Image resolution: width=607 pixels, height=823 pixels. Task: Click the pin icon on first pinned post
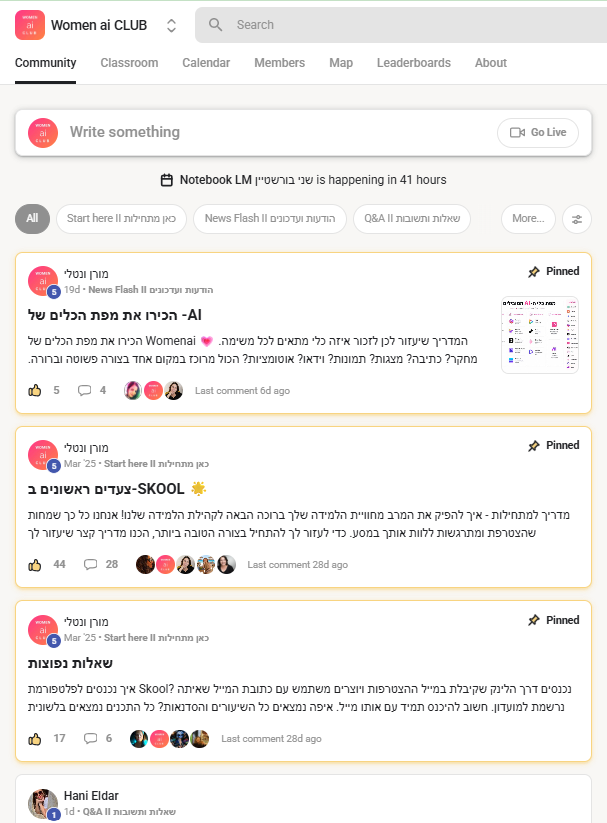pyautogui.click(x=534, y=271)
